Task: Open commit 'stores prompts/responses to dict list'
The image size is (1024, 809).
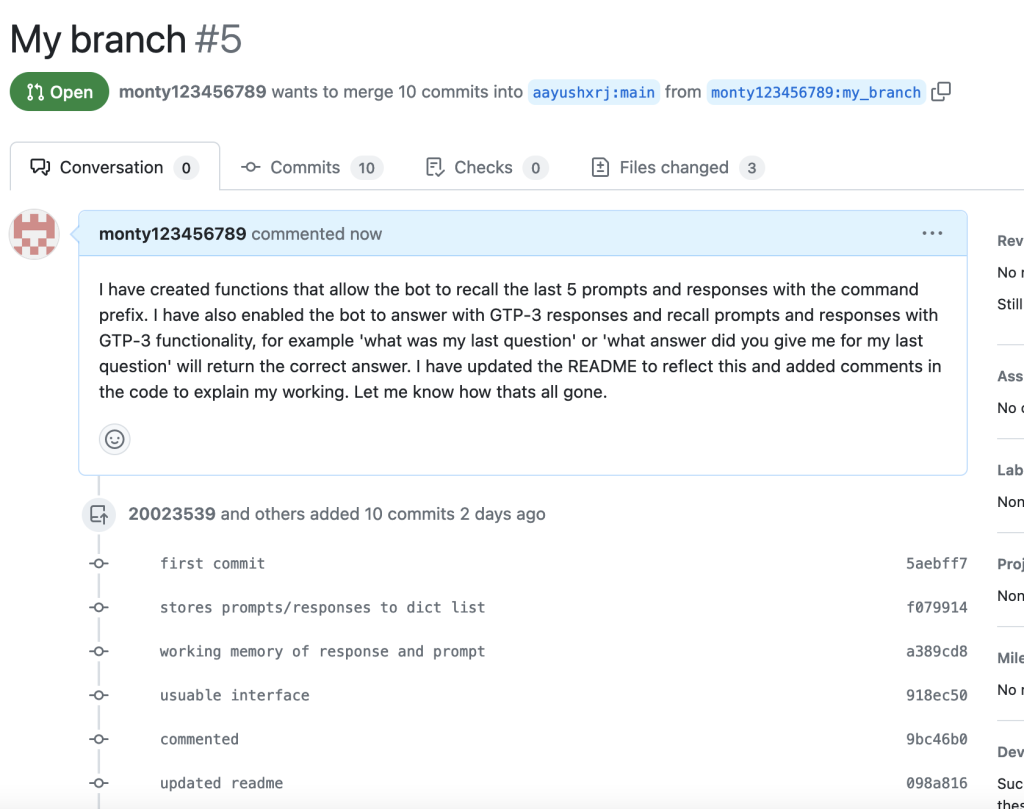Action: coord(323,607)
